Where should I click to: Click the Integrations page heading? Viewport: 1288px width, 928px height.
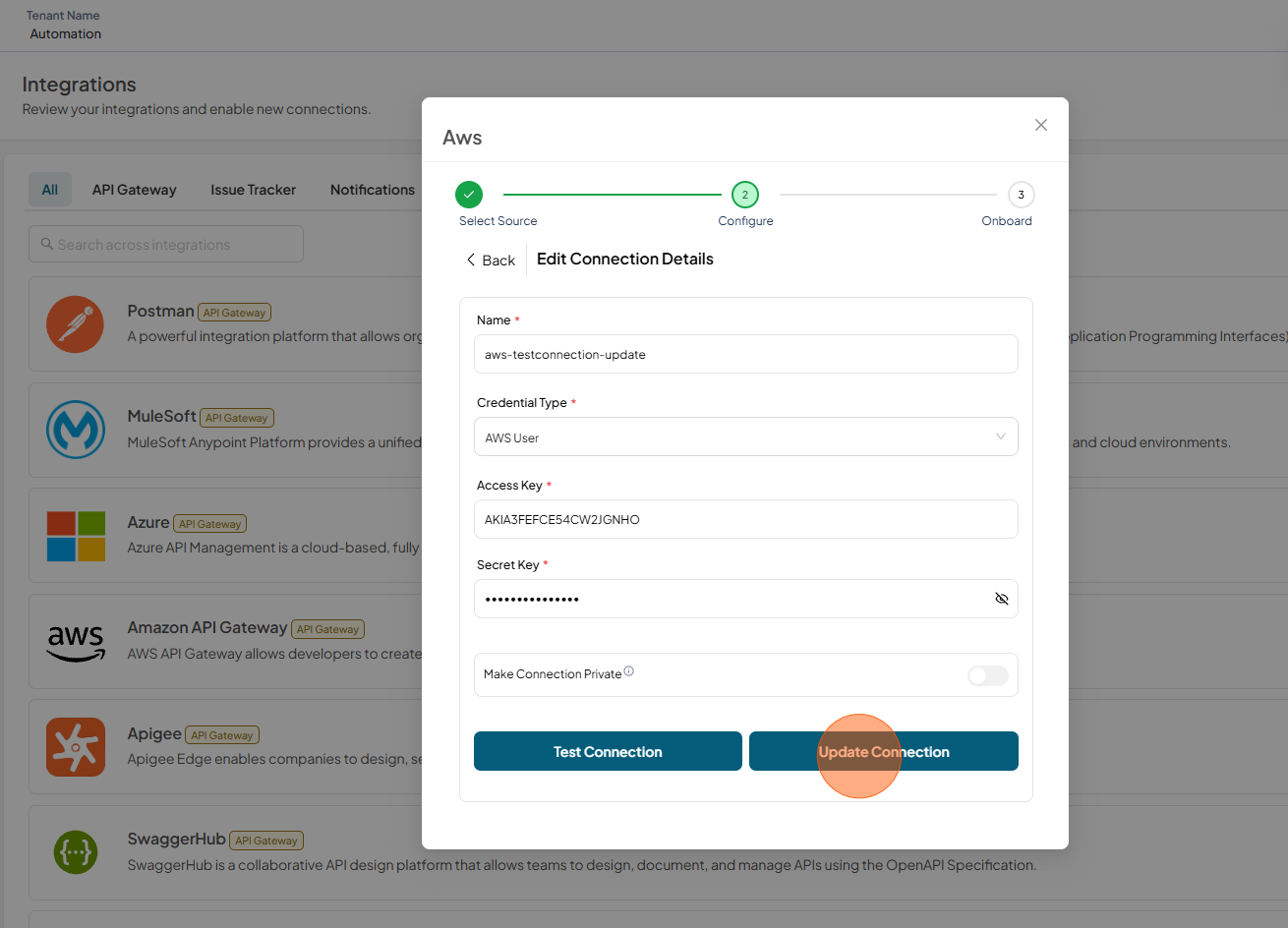pos(80,85)
